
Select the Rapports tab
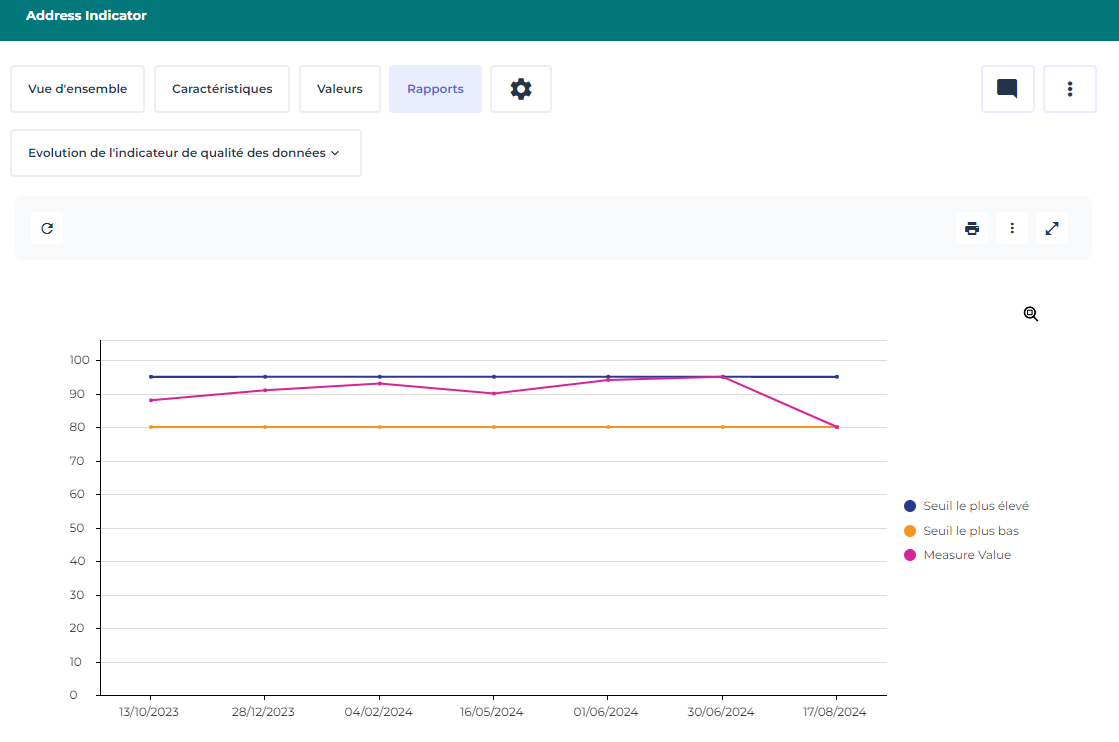[x=435, y=89]
